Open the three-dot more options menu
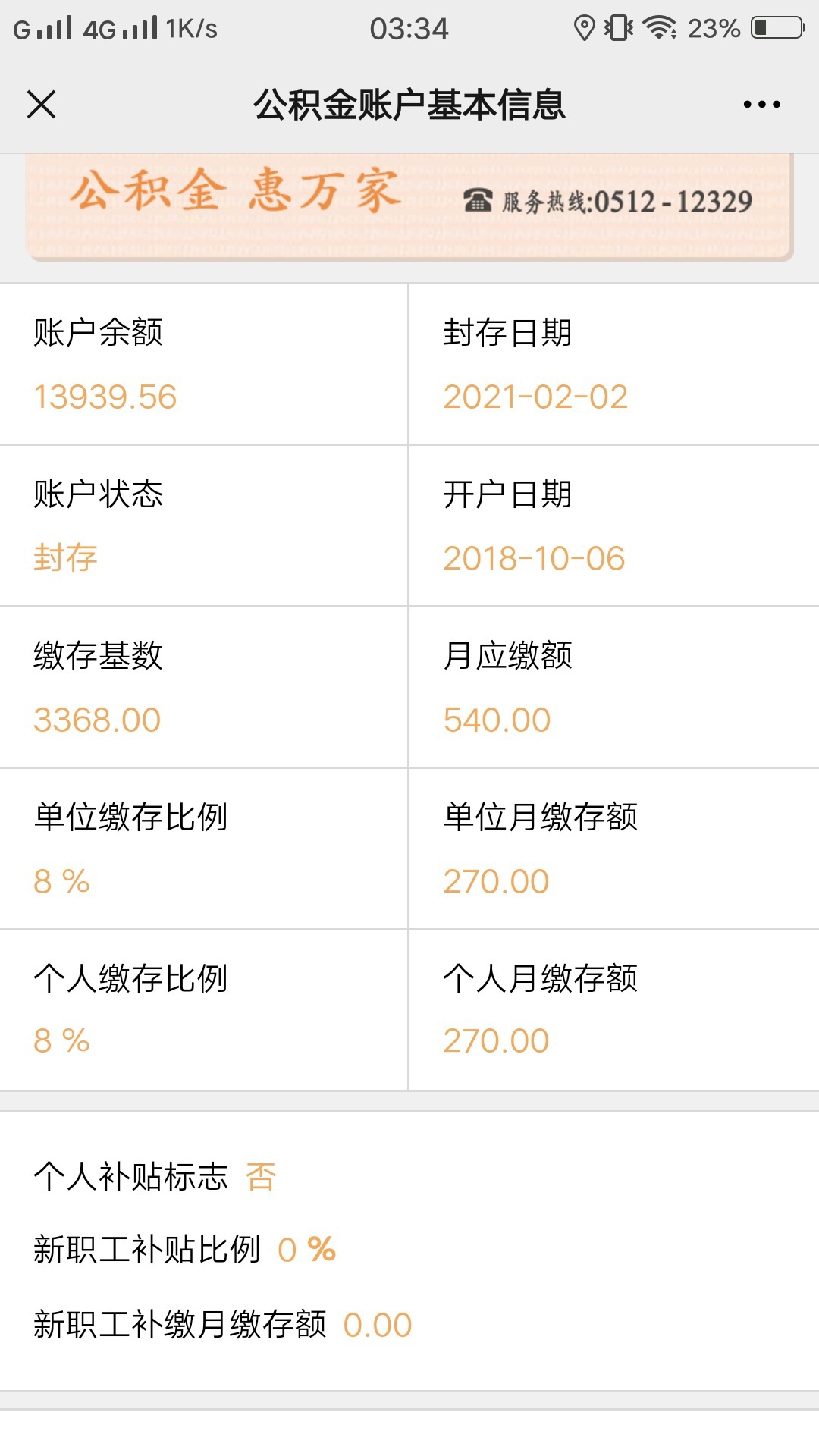Screen dimensions: 819x1456 (761, 105)
